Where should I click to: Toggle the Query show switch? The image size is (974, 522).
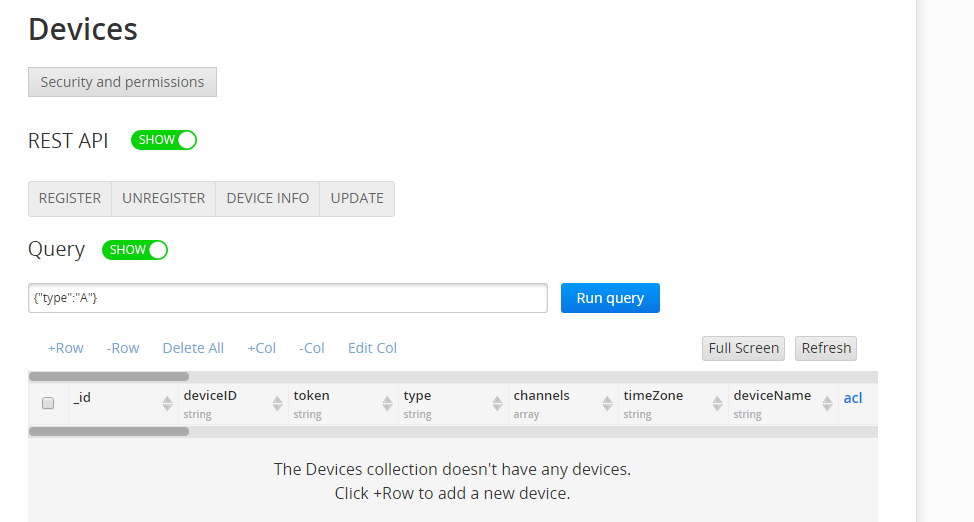[x=135, y=250]
